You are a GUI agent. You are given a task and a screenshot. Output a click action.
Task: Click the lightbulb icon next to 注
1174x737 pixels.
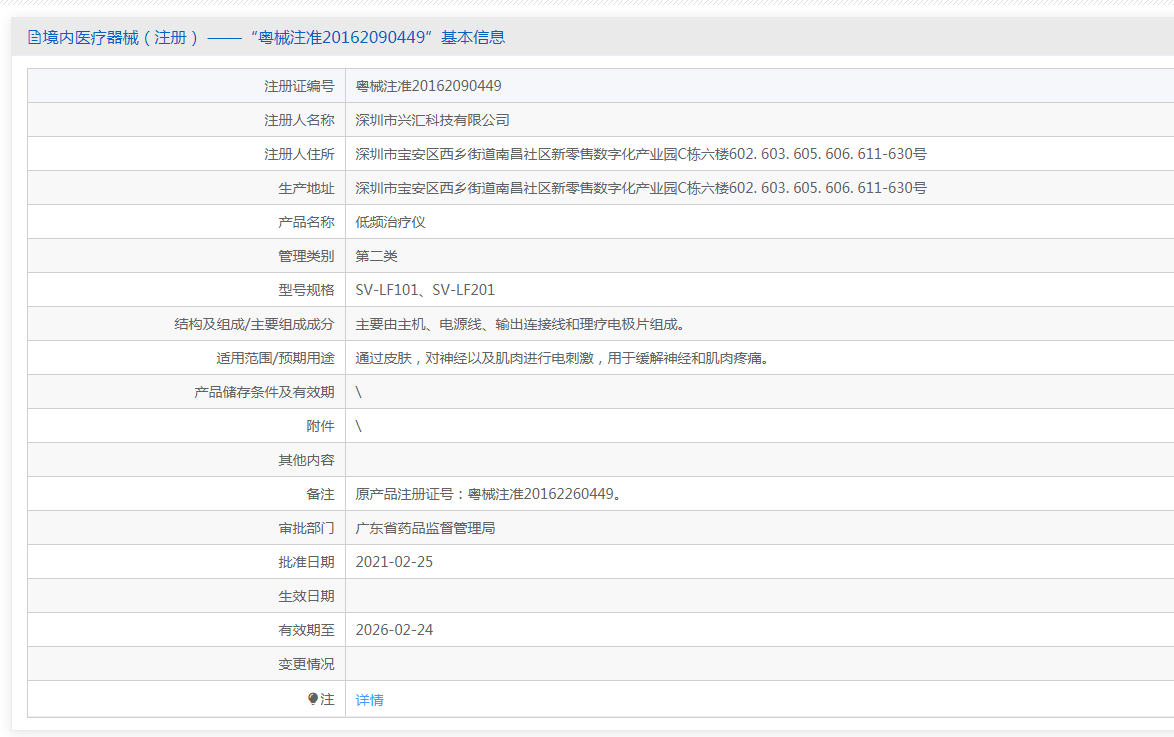click(x=313, y=699)
